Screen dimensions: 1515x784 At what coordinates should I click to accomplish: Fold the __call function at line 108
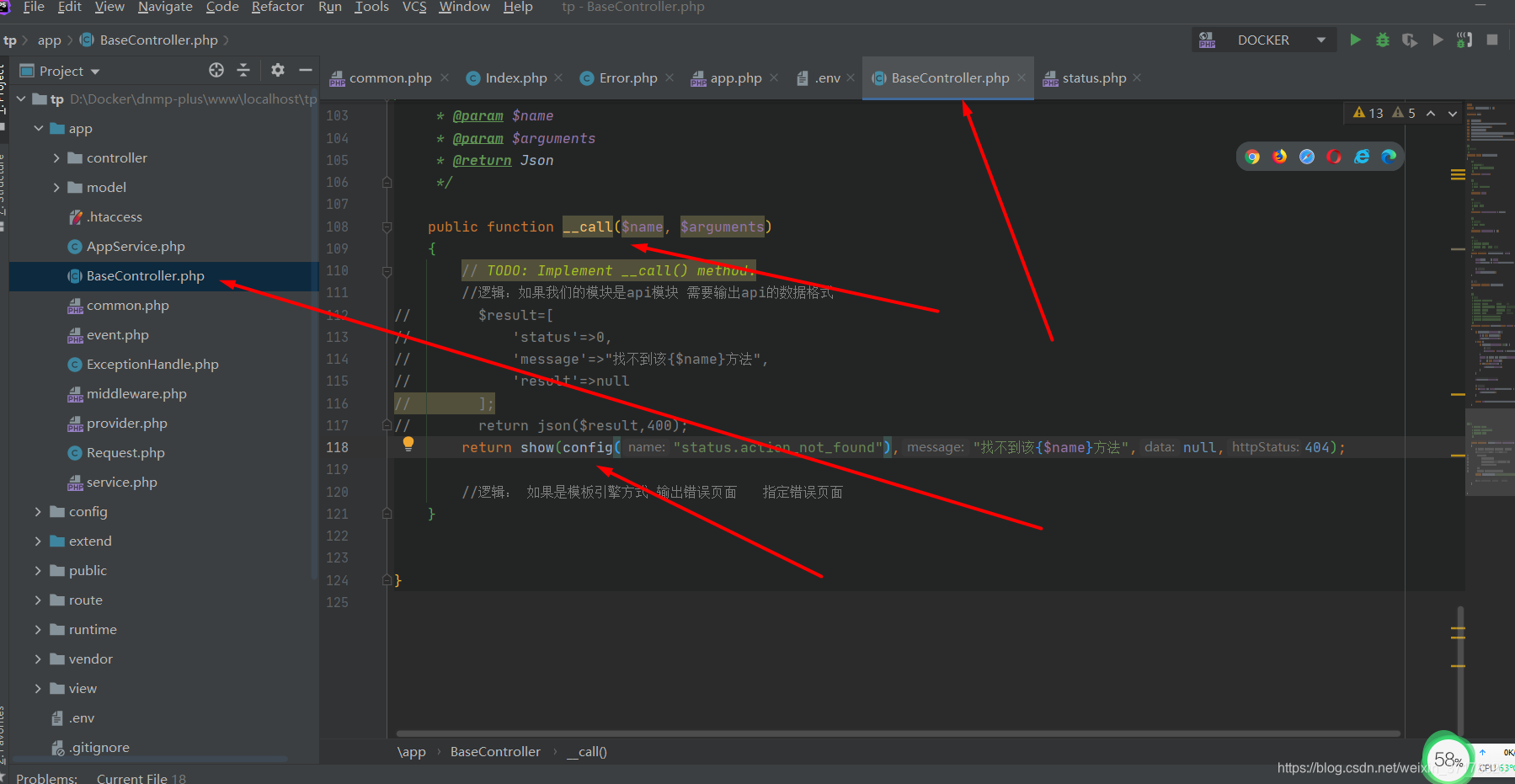pos(387,227)
